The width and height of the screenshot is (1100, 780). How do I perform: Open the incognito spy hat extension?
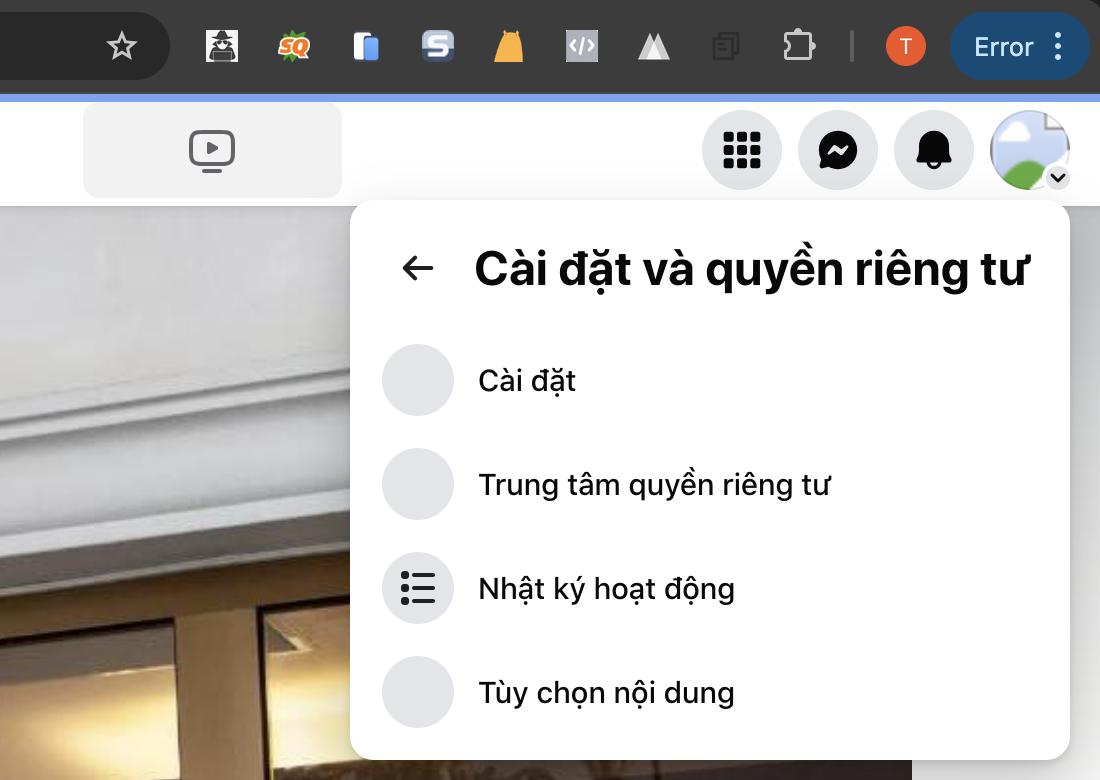click(222, 46)
